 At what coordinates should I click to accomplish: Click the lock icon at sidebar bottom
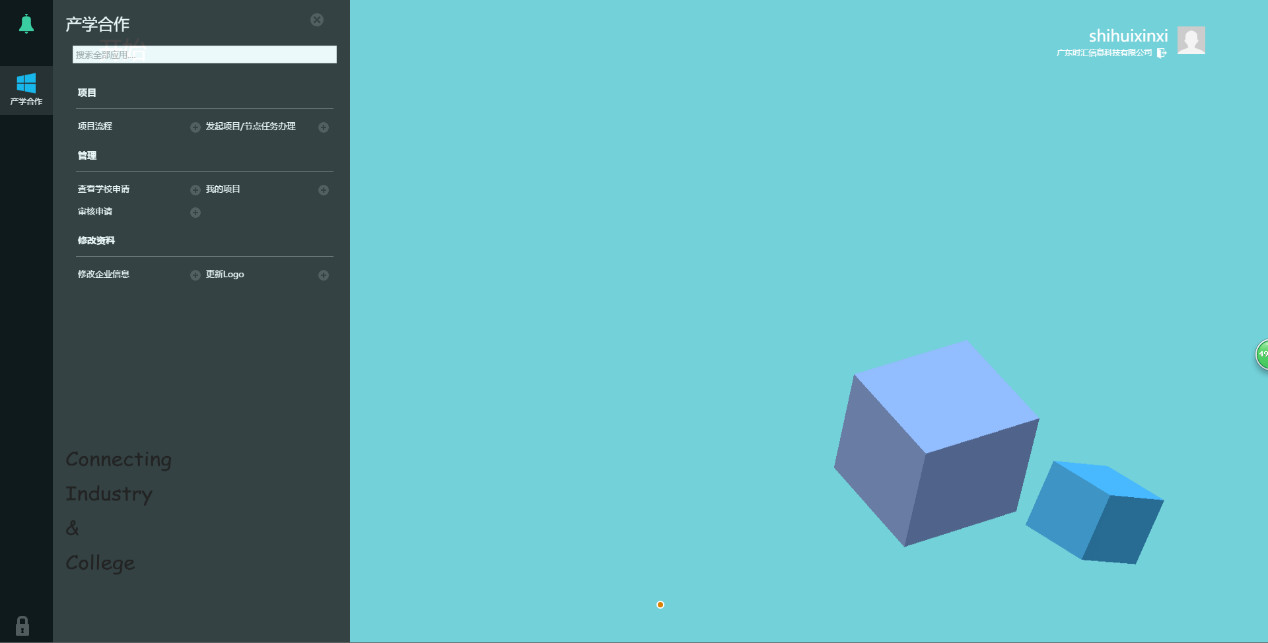[x=22, y=626]
